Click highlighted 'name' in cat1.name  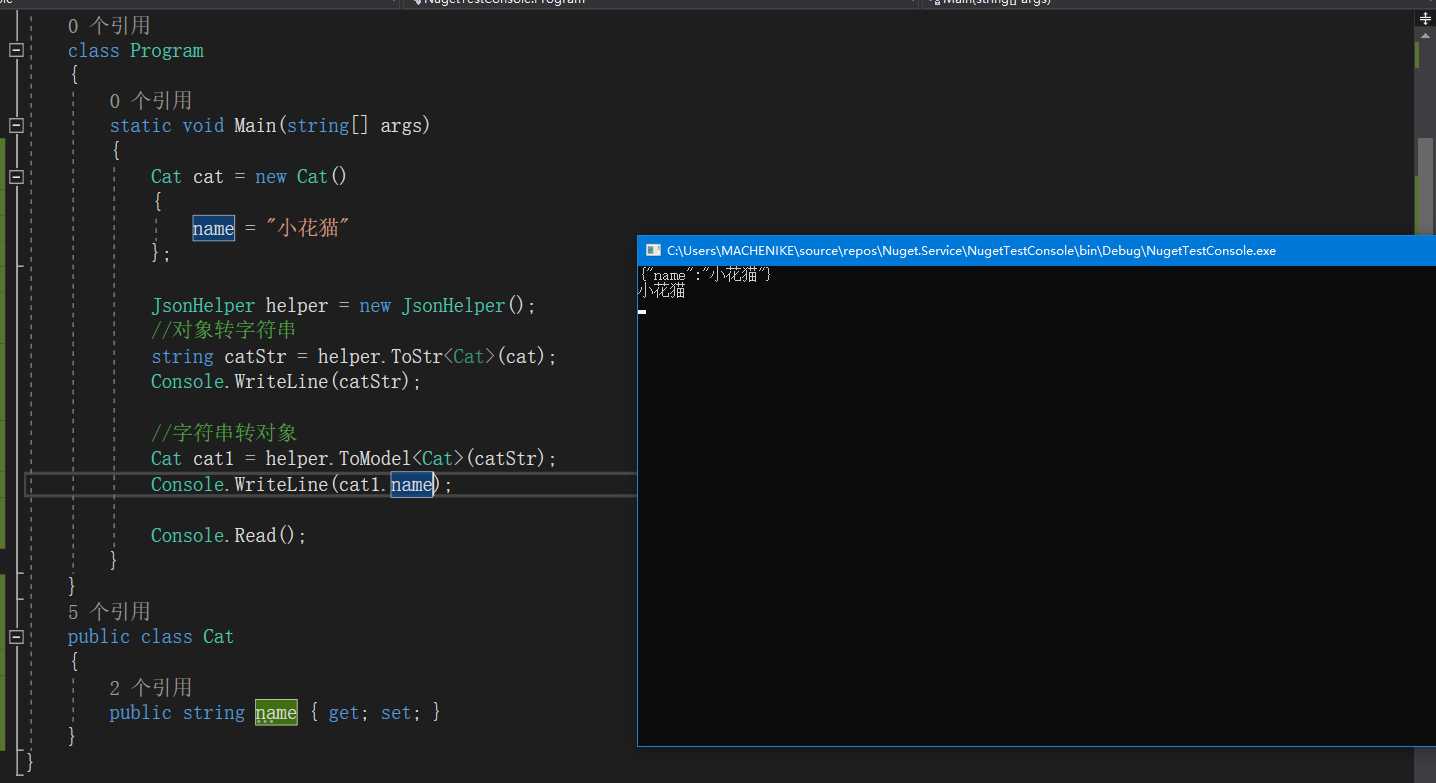[x=411, y=484]
